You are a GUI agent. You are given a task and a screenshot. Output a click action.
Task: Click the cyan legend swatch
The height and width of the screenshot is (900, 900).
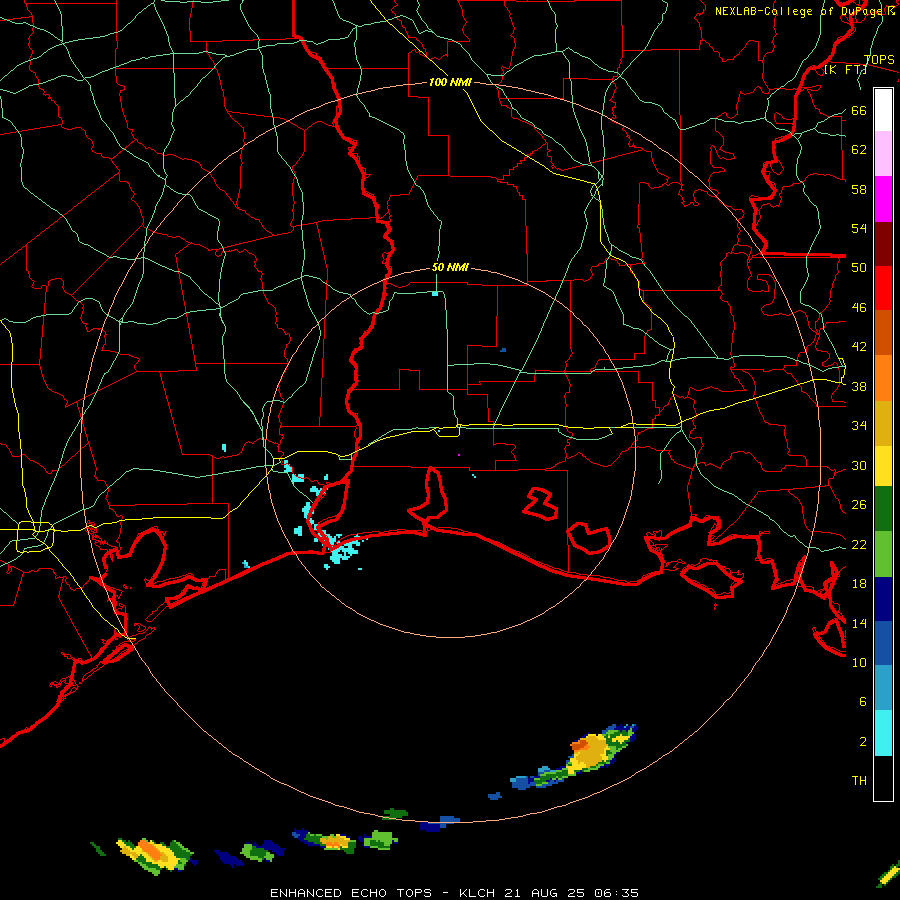point(883,733)
